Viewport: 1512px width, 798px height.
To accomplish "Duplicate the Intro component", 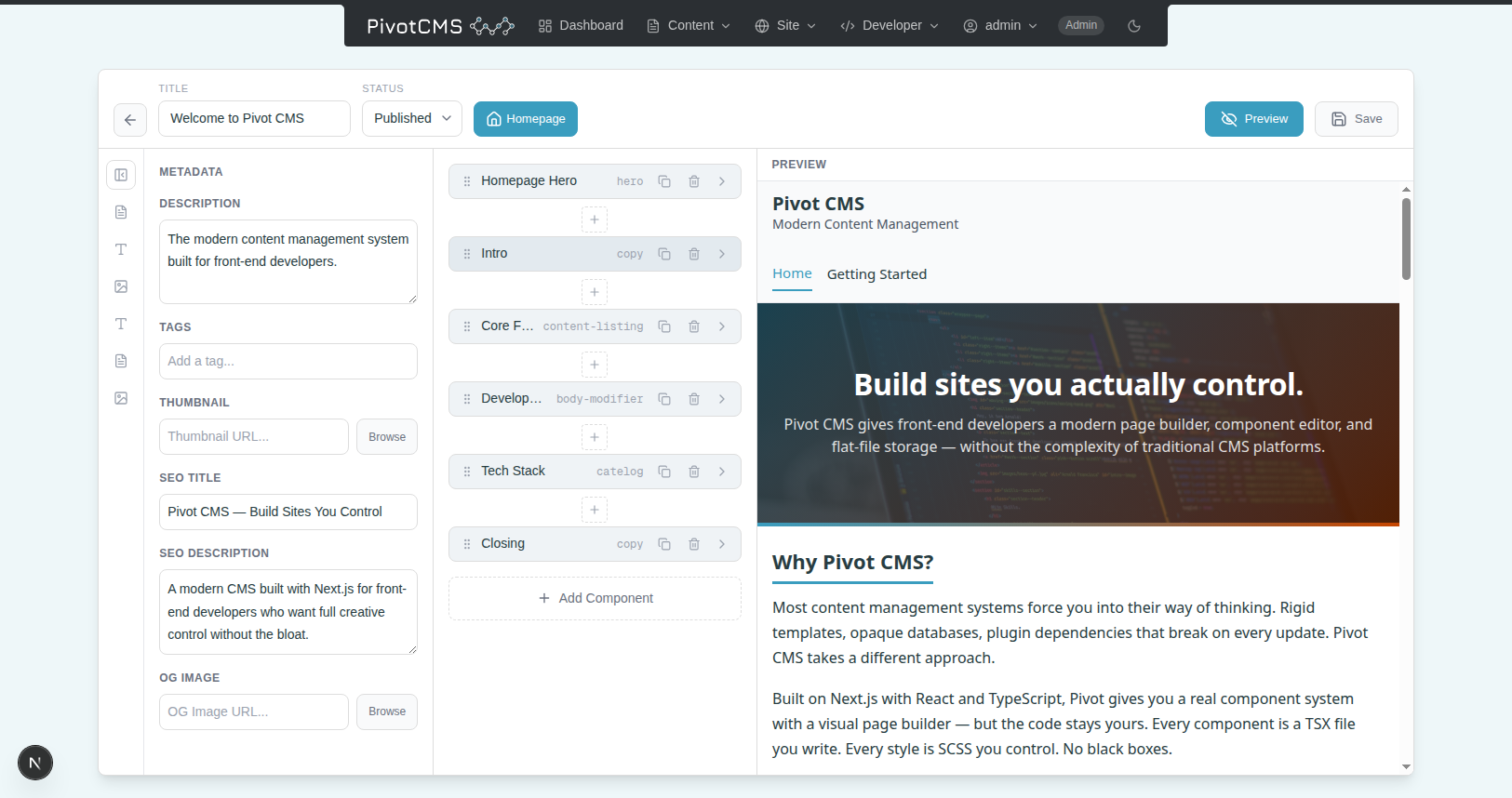I will (664, 254).
